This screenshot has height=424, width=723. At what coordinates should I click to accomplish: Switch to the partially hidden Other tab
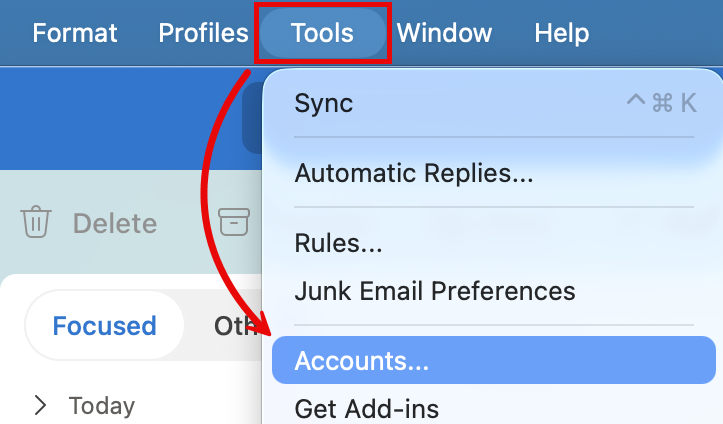click(236, 326)
